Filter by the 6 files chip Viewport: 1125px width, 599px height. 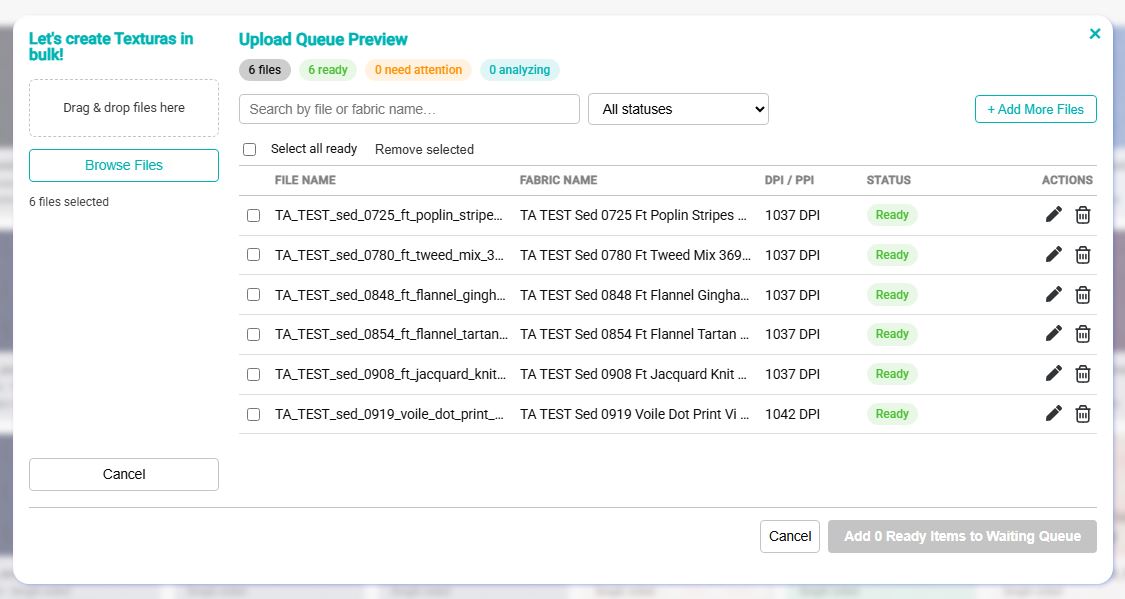click(x=265, y=70)
